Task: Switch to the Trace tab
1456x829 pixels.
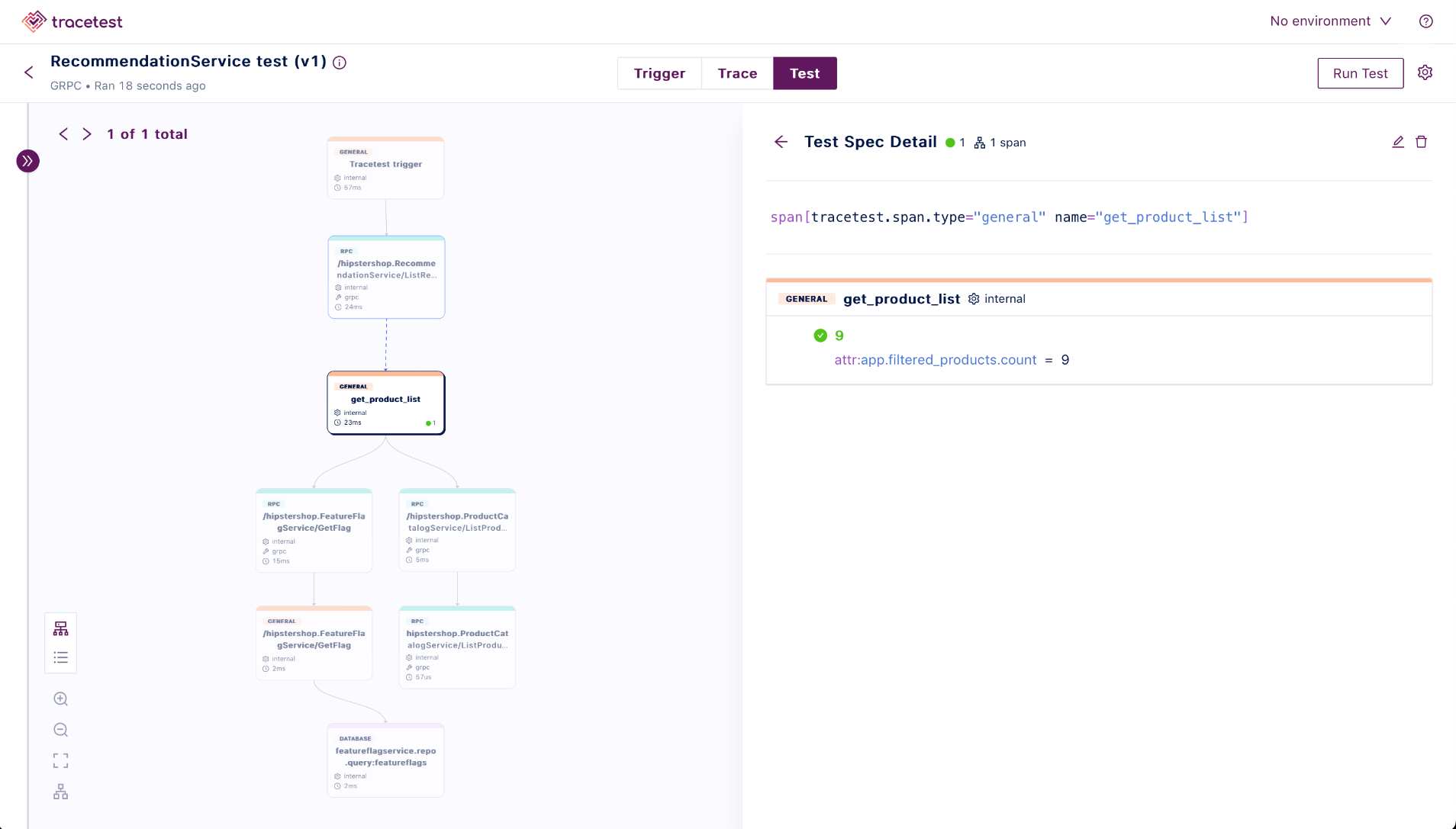Action: [x=737, y=73]
